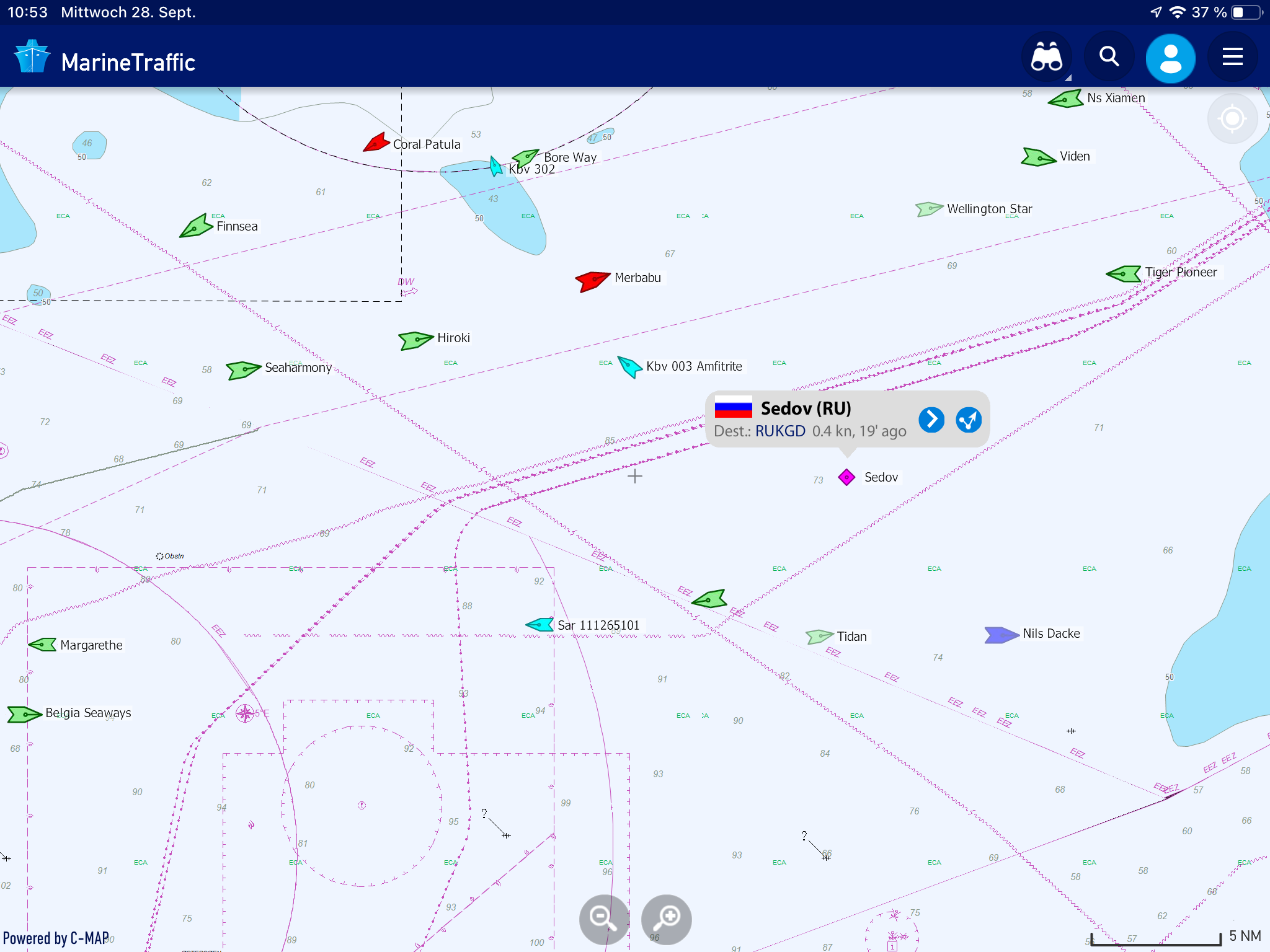Open the binoculars nearby vessels tool

[1047, 58]
